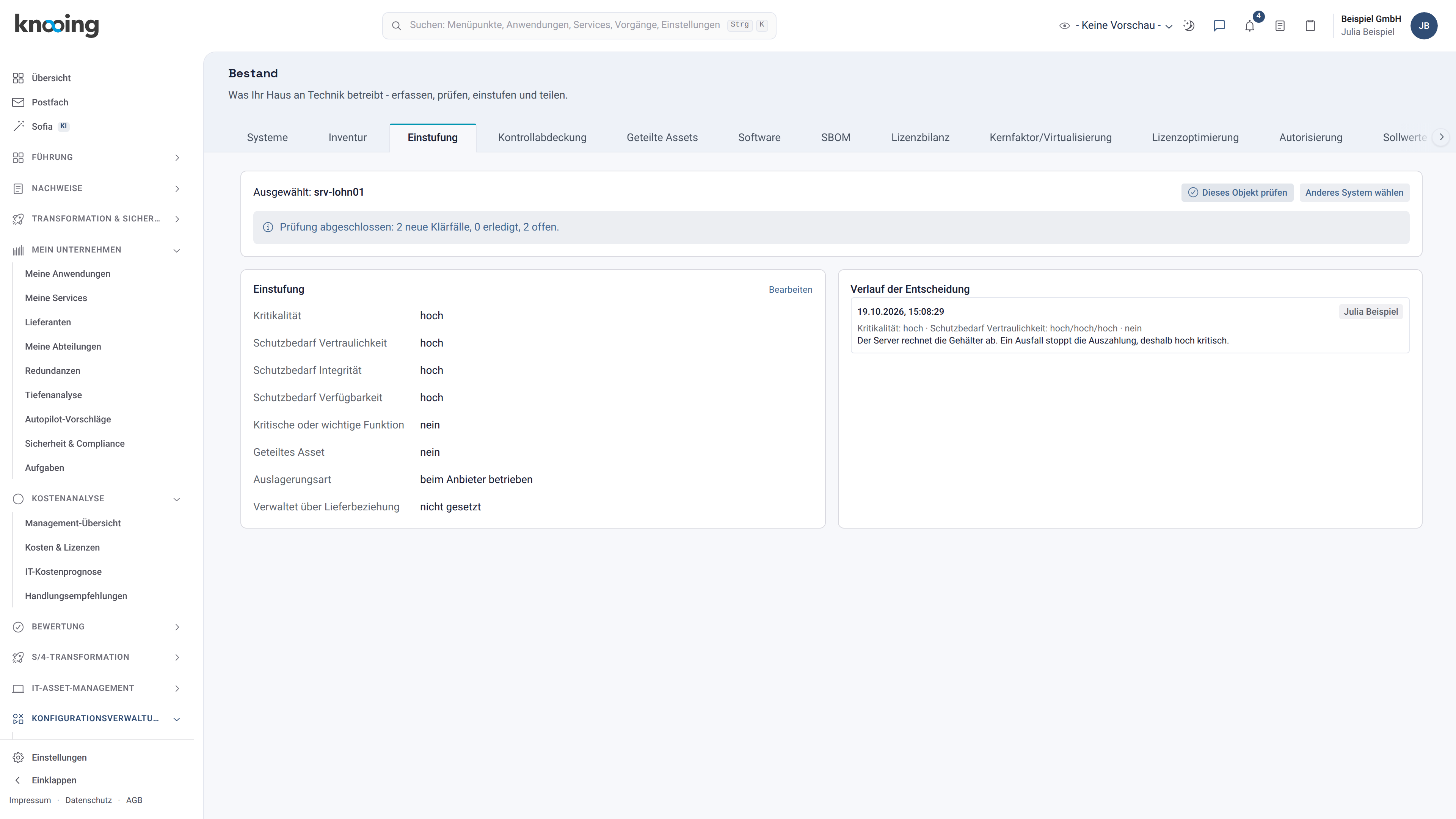
Task: Click the eye preview icon
Action: 1064,25
